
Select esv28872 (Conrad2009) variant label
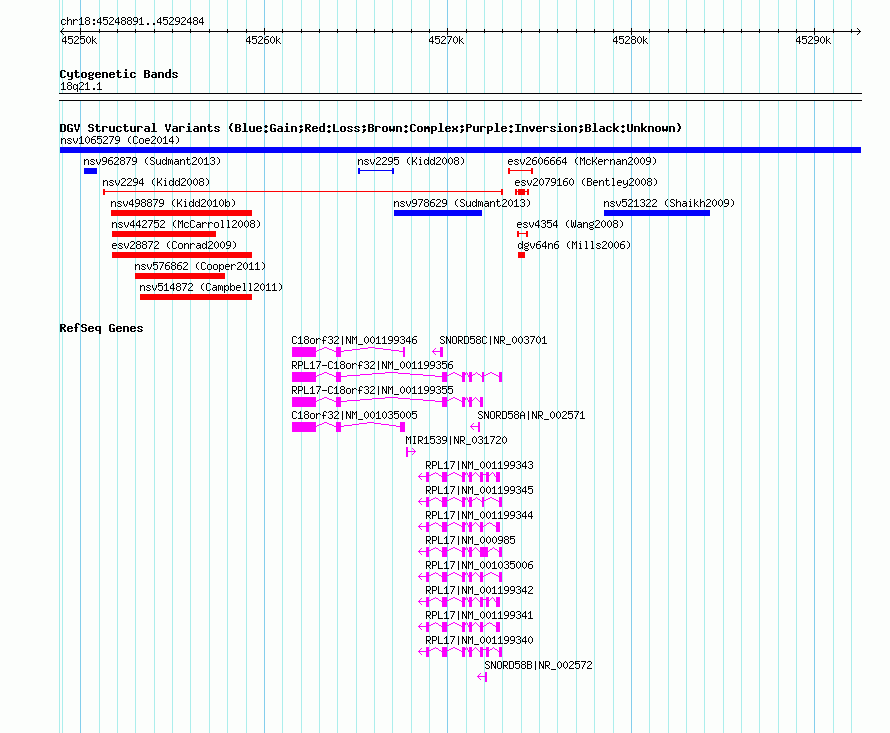pyautogui.click(x=174, y=245)
